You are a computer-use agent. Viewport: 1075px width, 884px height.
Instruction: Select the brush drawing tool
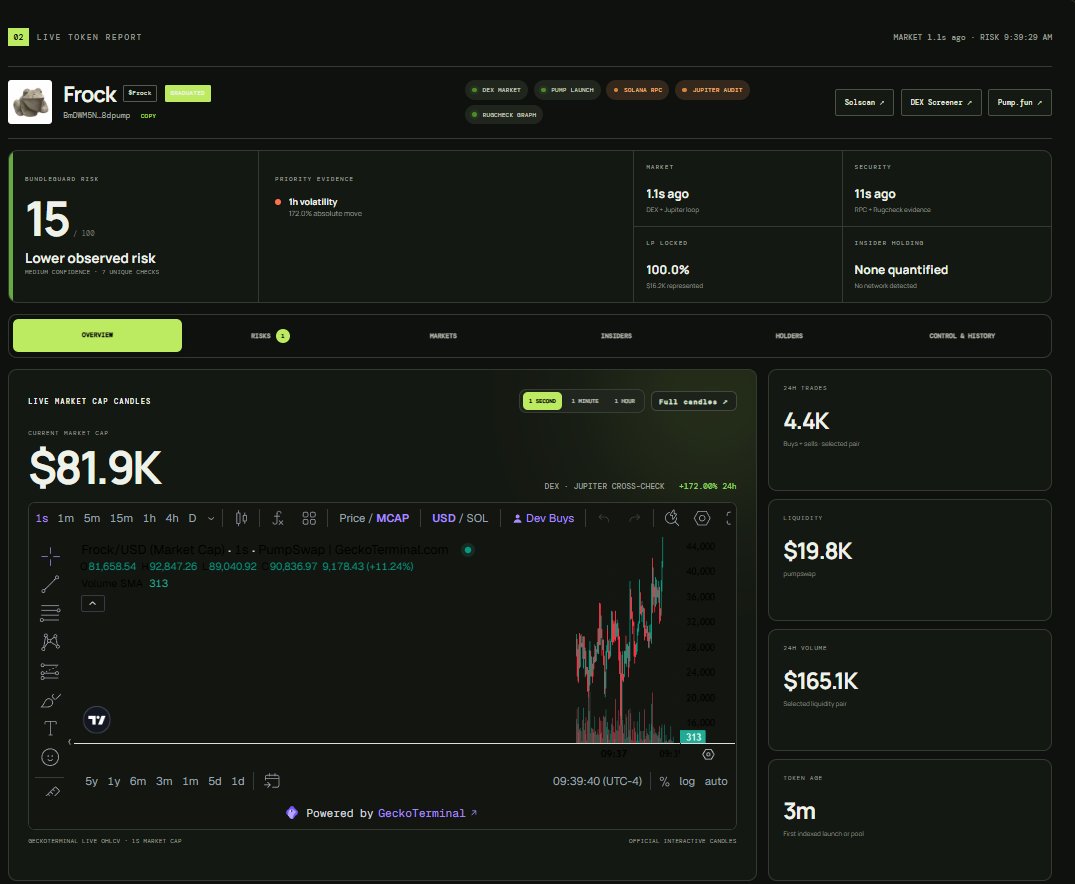click(x=50, y=700)
